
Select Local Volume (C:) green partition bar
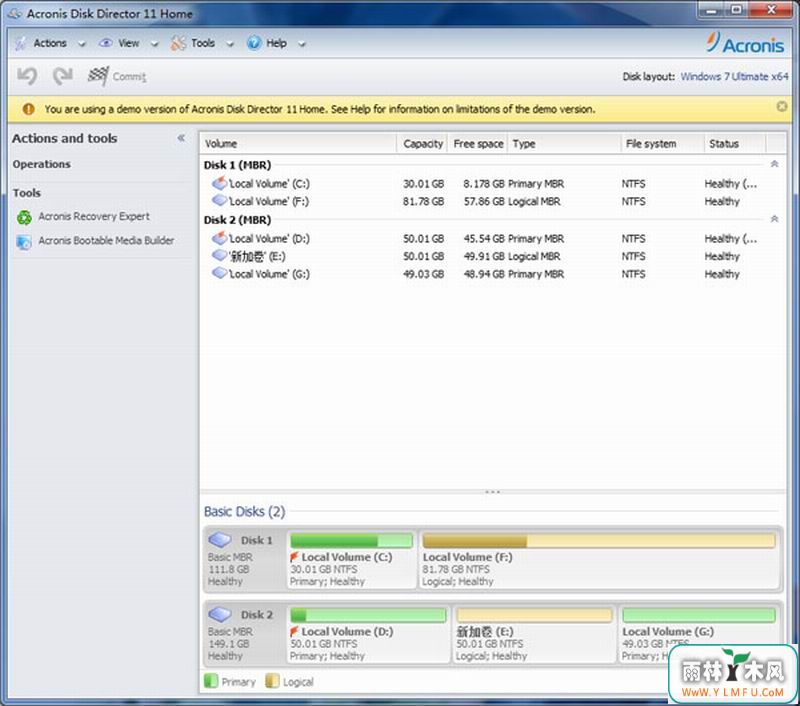point(352,540)
